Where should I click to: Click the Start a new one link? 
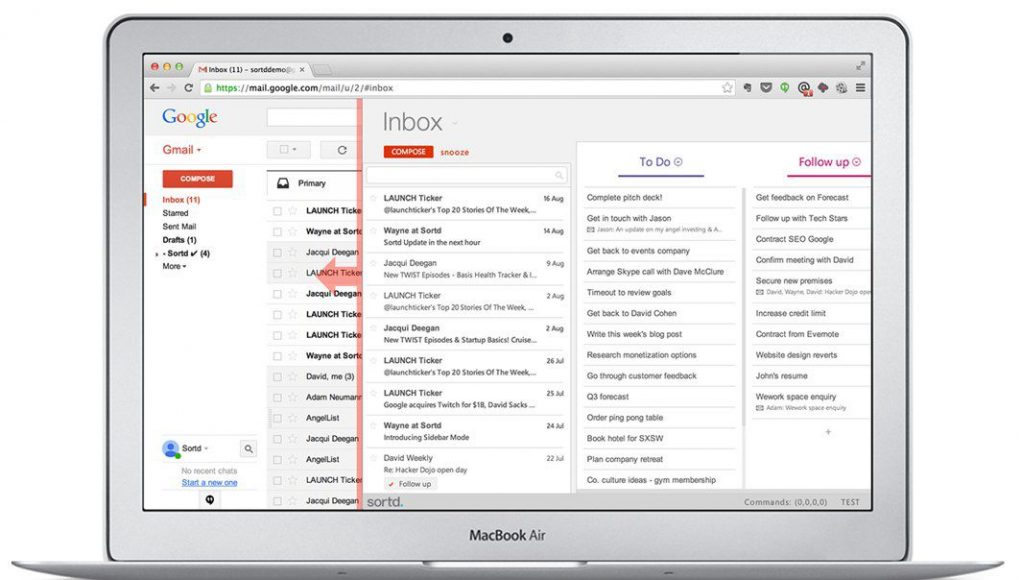click(x=209, y=482)
